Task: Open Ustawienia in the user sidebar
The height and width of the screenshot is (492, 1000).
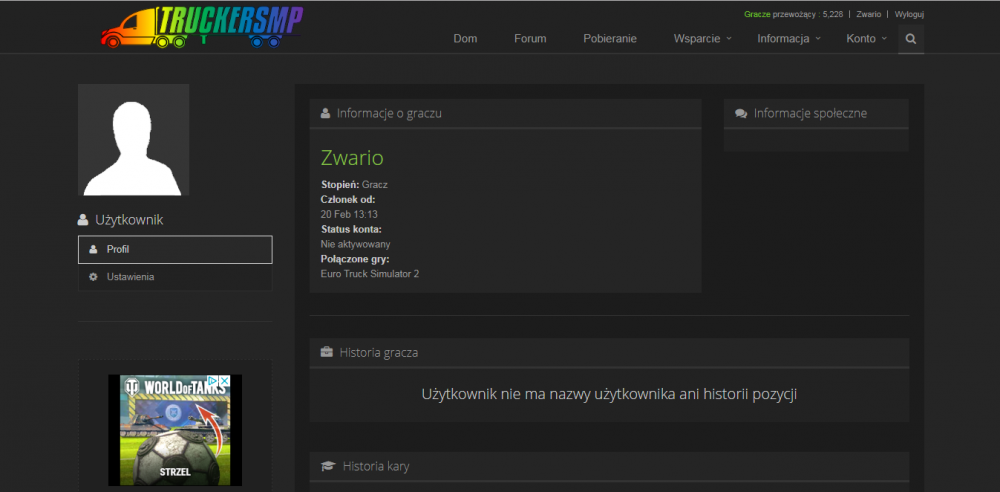Action: click(x=130, y=277)
